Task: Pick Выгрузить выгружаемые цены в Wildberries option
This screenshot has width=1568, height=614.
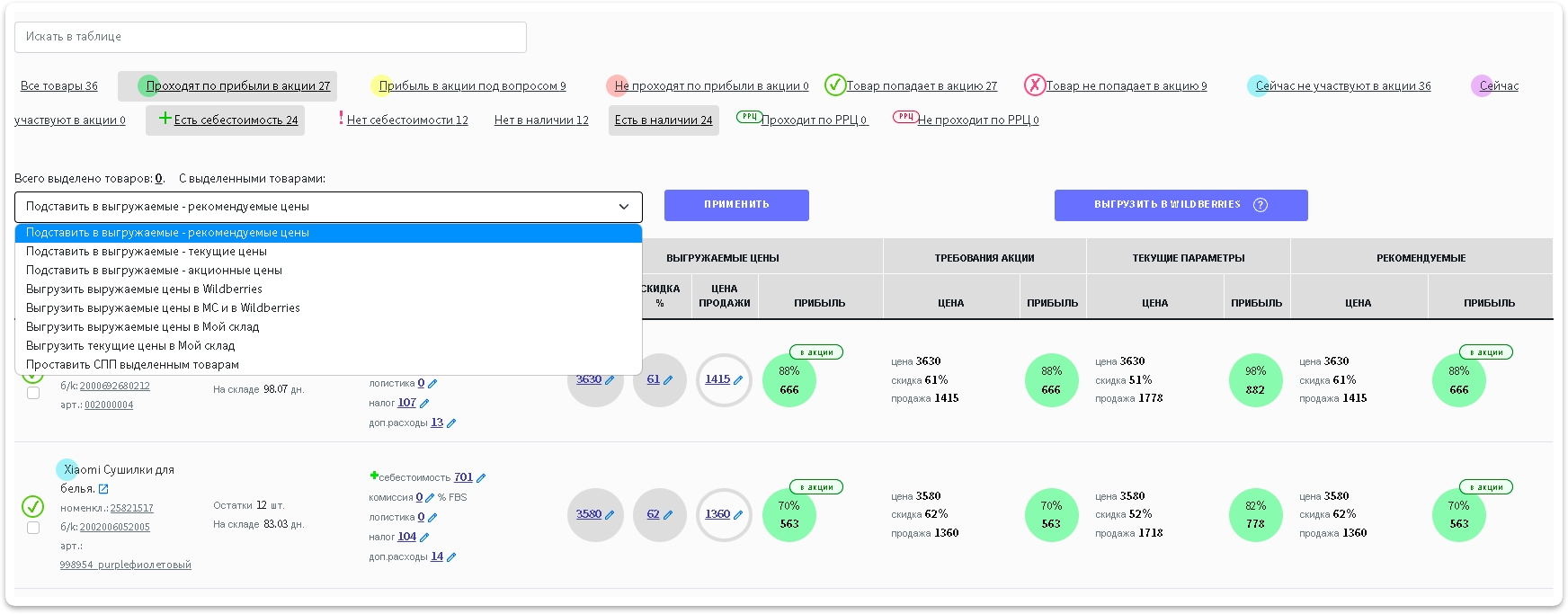Action: (x=144, y=289)
